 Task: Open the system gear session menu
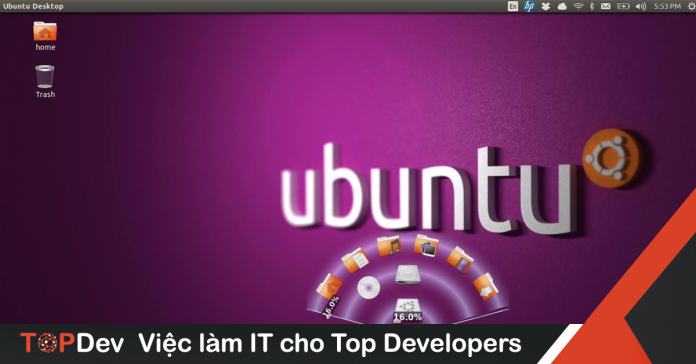tap(692, 6)
